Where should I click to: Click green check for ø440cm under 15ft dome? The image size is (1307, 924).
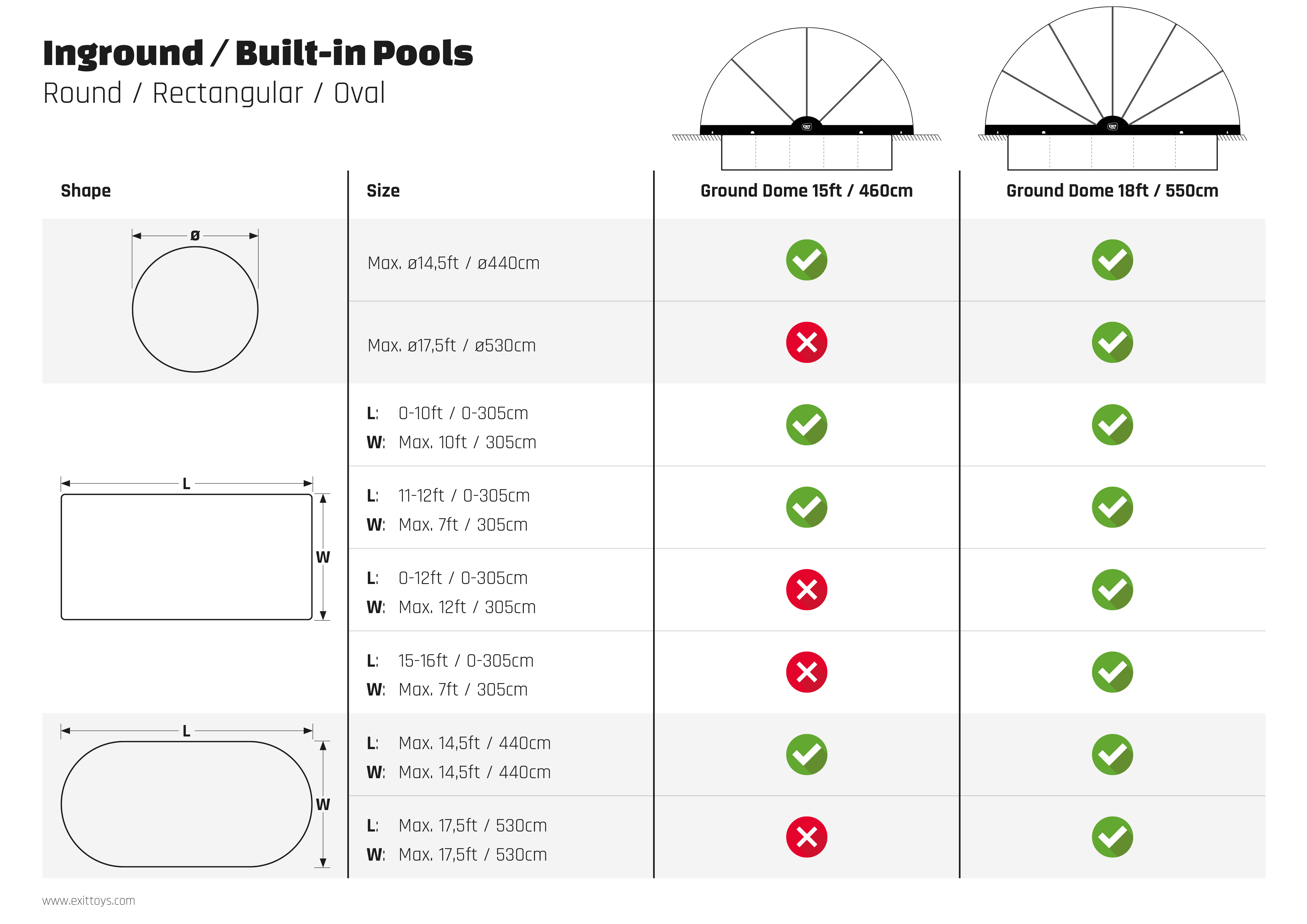[806, 260]
